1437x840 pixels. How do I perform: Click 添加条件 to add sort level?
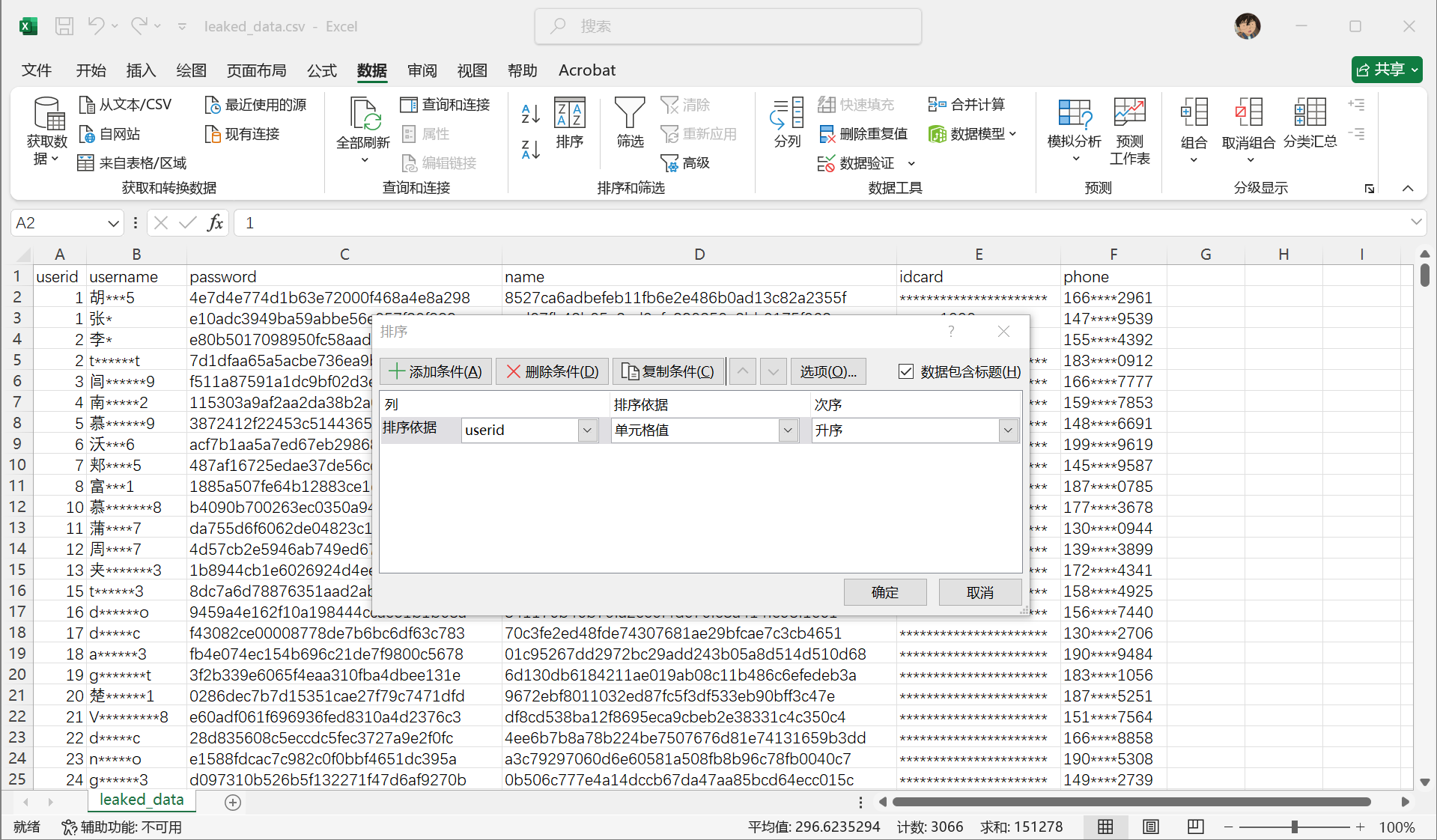tap(435, 371)
